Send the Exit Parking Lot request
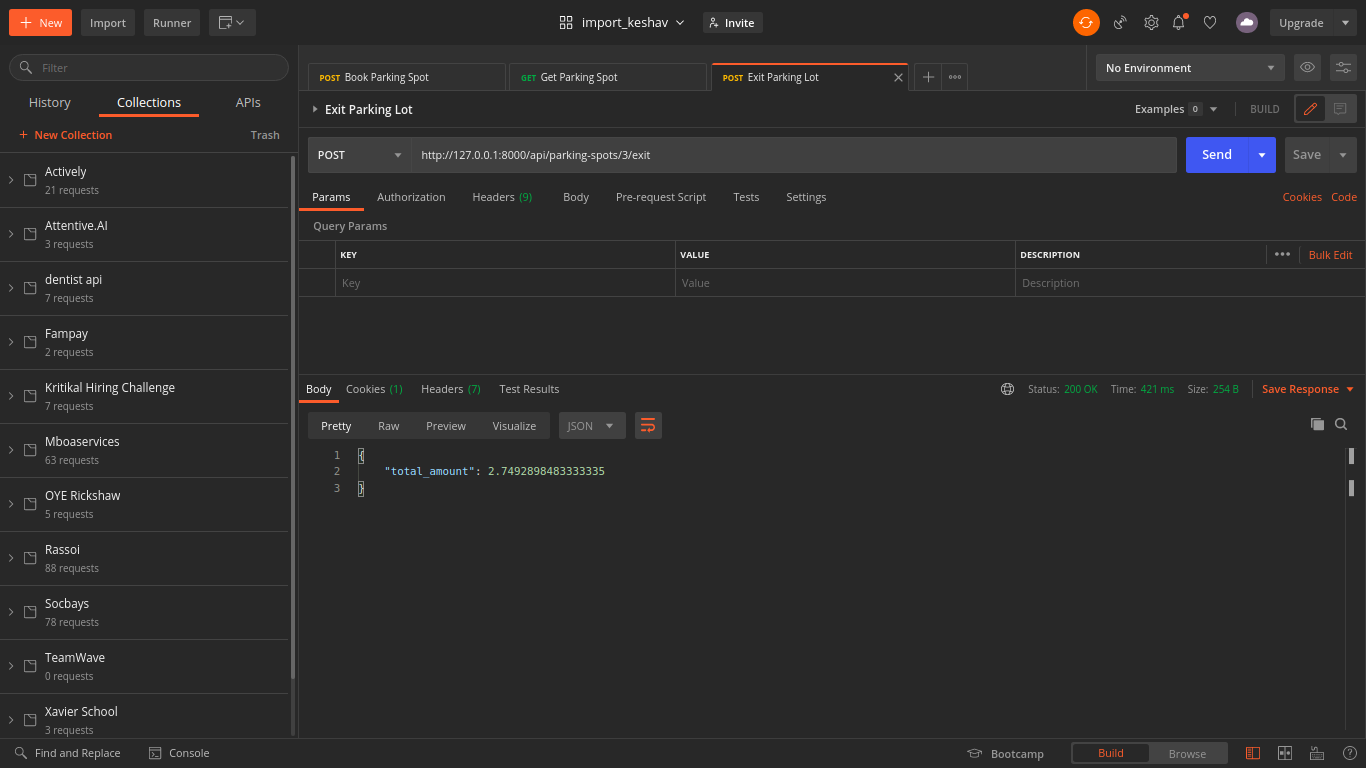1366x768 pixels. coord(1216,154)
